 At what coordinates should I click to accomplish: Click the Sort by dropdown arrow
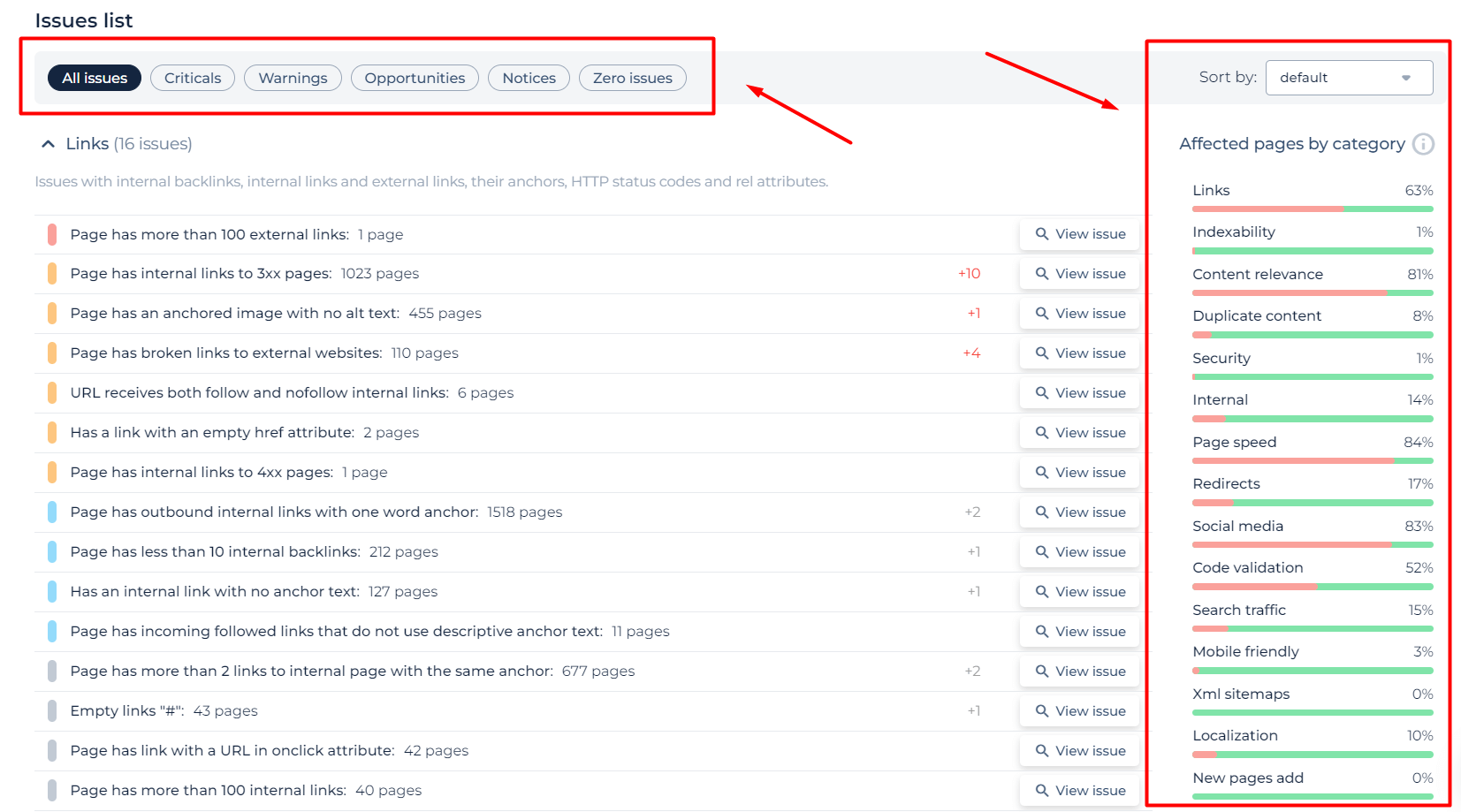click(x=1406, y=78)
